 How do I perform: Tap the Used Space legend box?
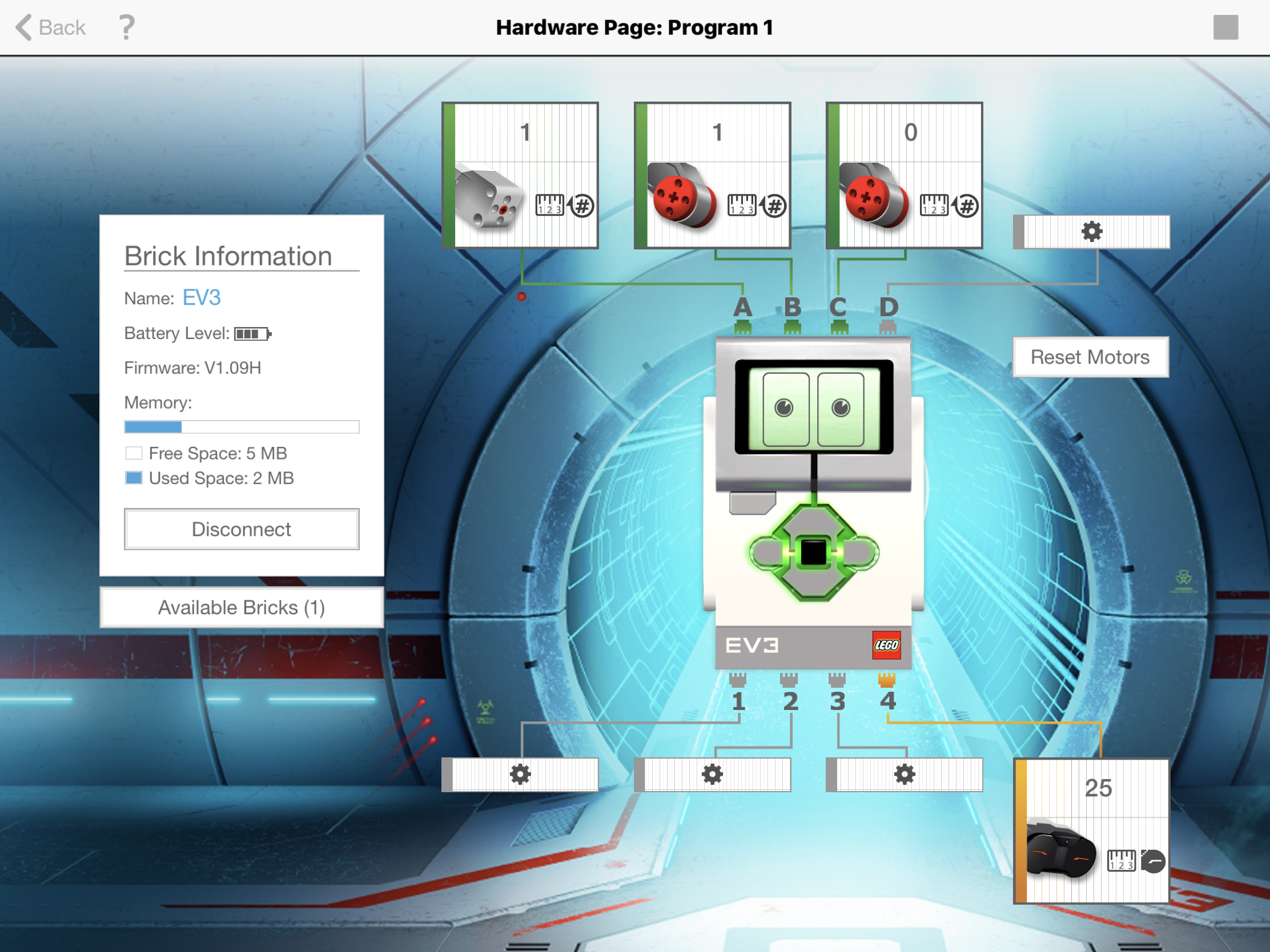[x=134, y=478]
